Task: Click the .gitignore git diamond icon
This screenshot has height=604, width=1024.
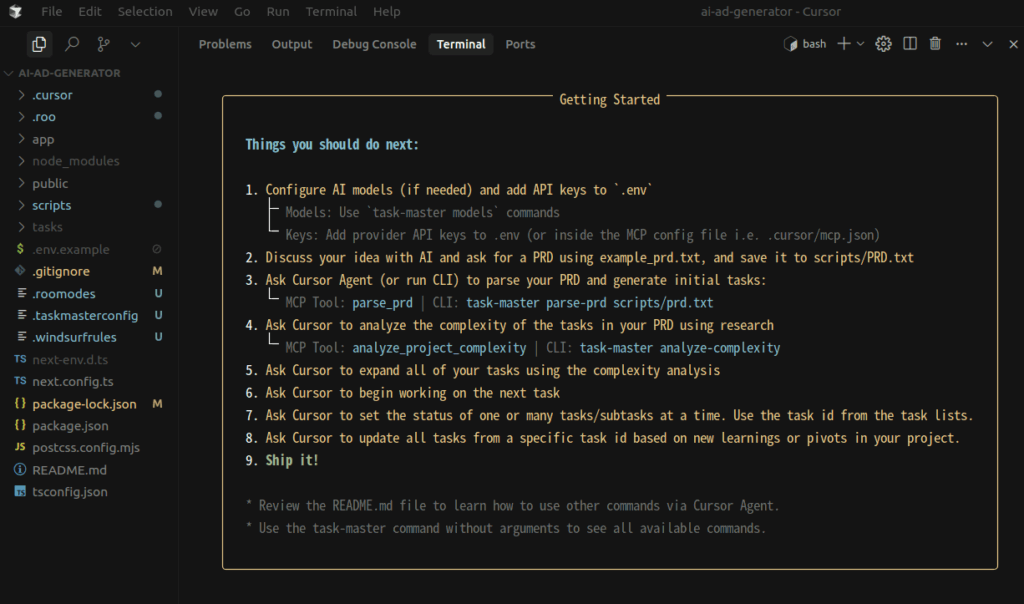Action: [20, 270]
